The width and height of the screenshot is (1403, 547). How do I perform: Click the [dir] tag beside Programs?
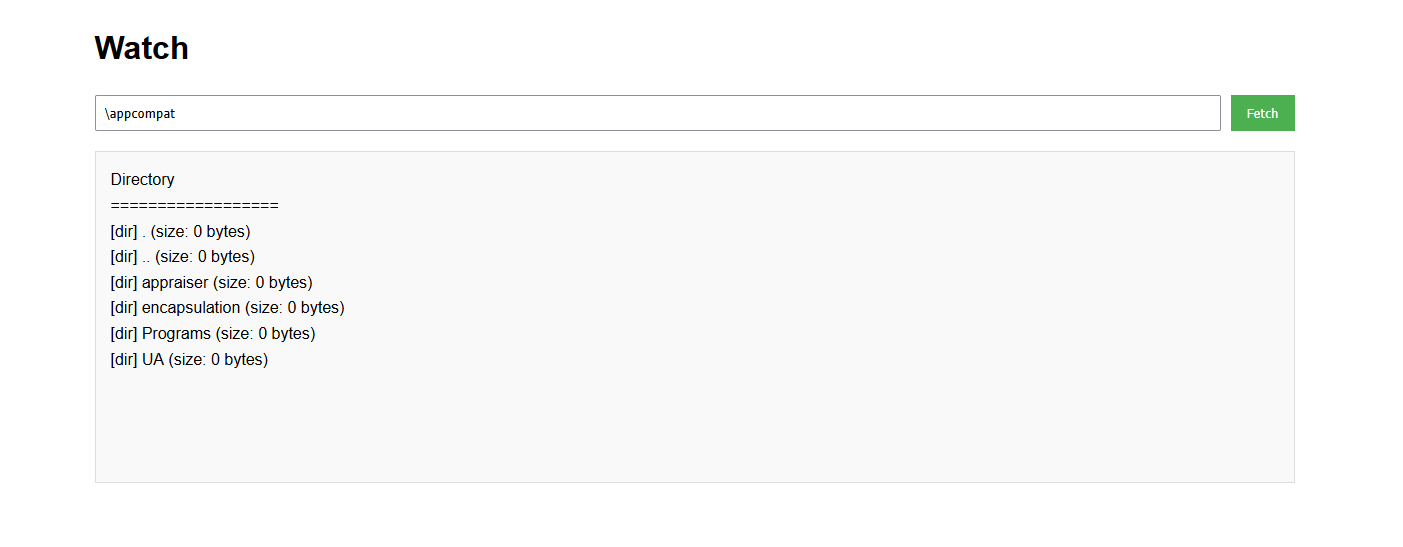click(124, 334)
